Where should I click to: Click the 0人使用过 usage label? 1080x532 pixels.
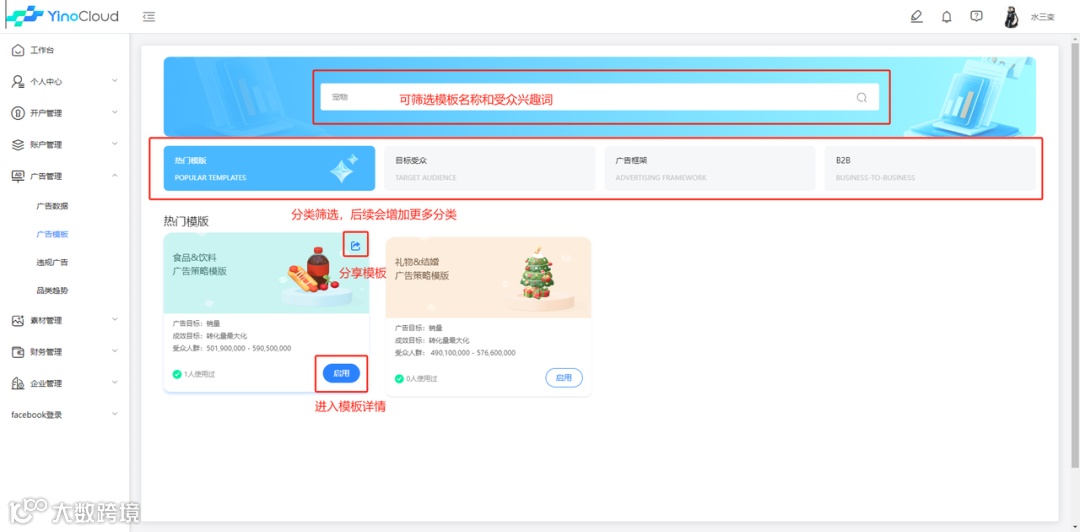[421, 378]
